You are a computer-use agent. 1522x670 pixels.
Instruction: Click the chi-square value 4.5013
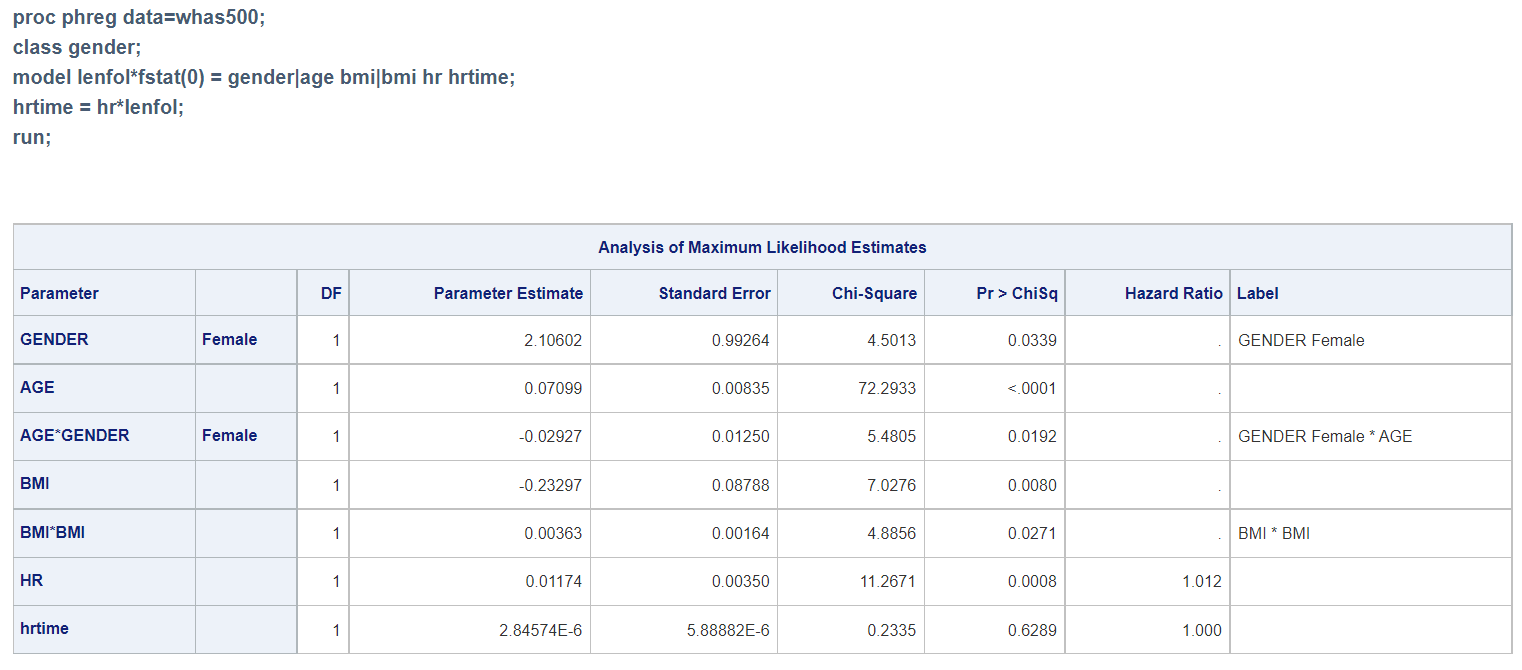pos(891,340)
